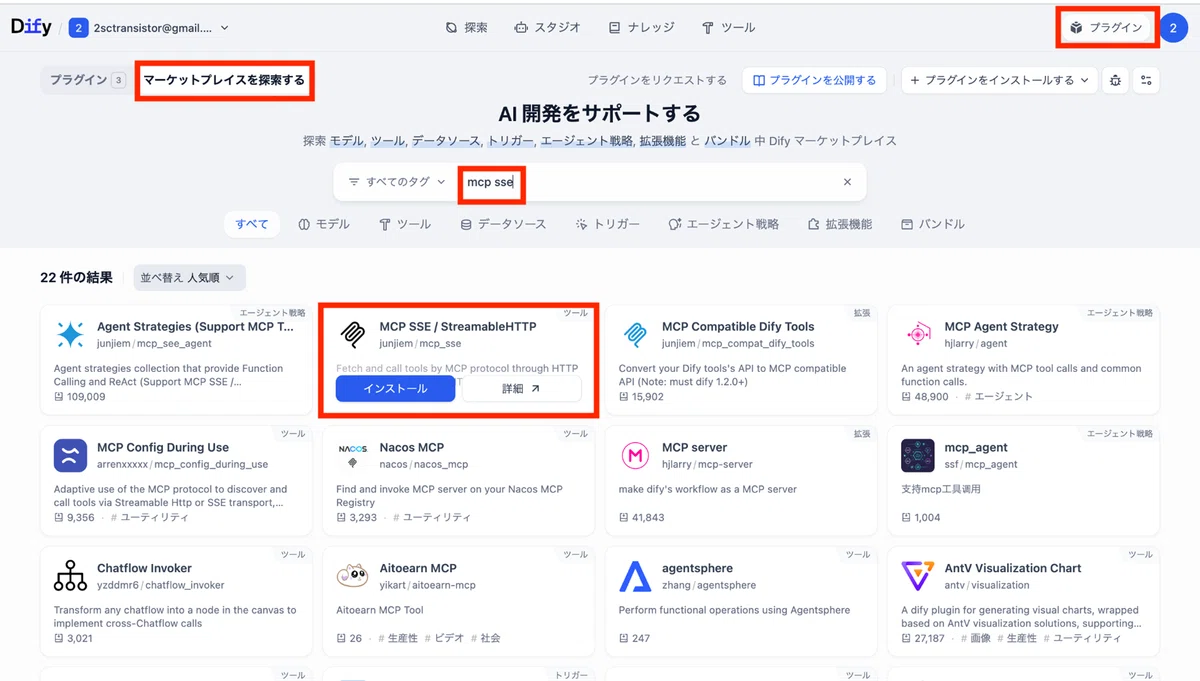
Task: Open すべてのタグ filter dropdown
Action: click(x=397, y=182)
